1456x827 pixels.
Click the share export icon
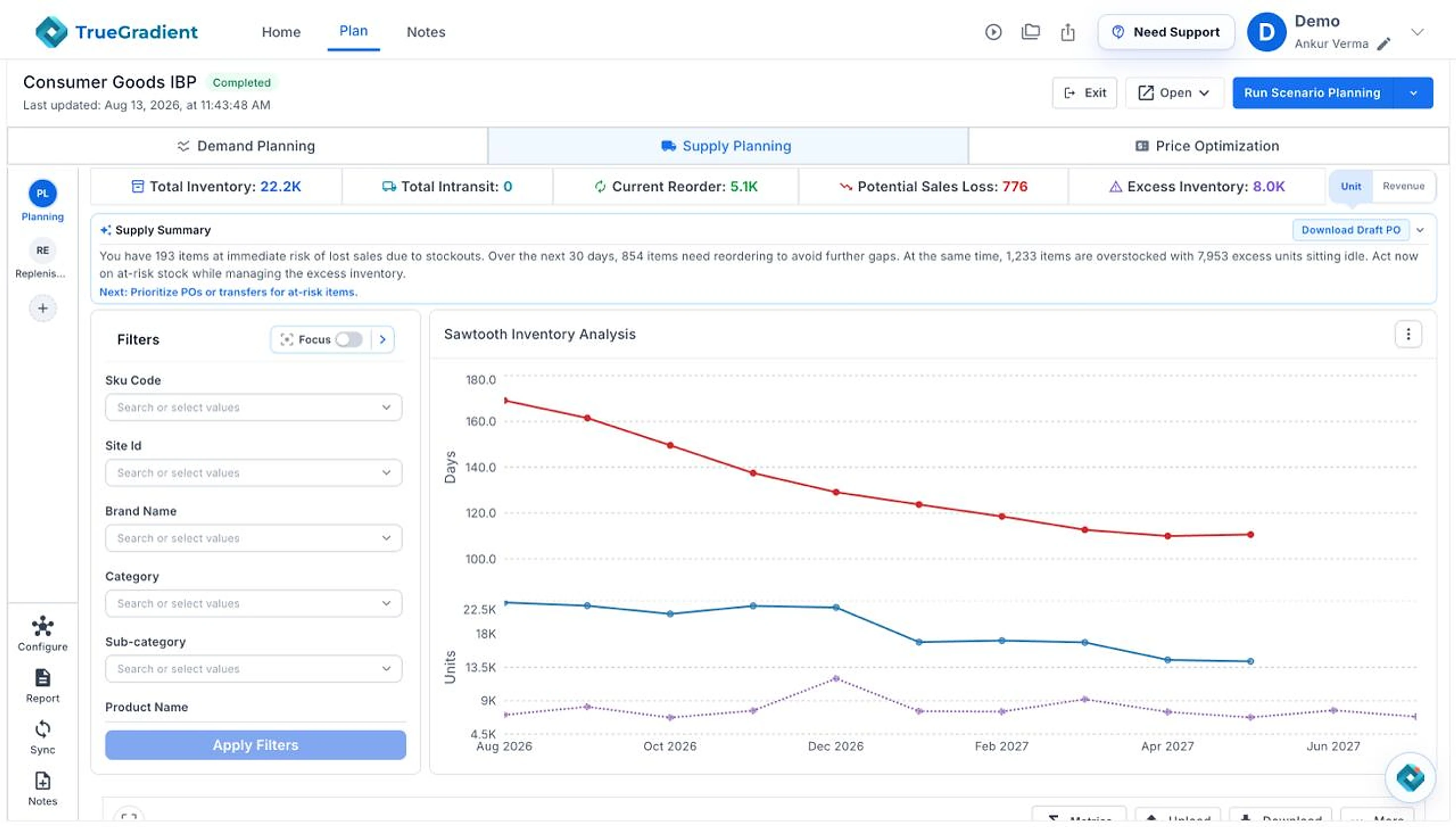(1068, 32)
